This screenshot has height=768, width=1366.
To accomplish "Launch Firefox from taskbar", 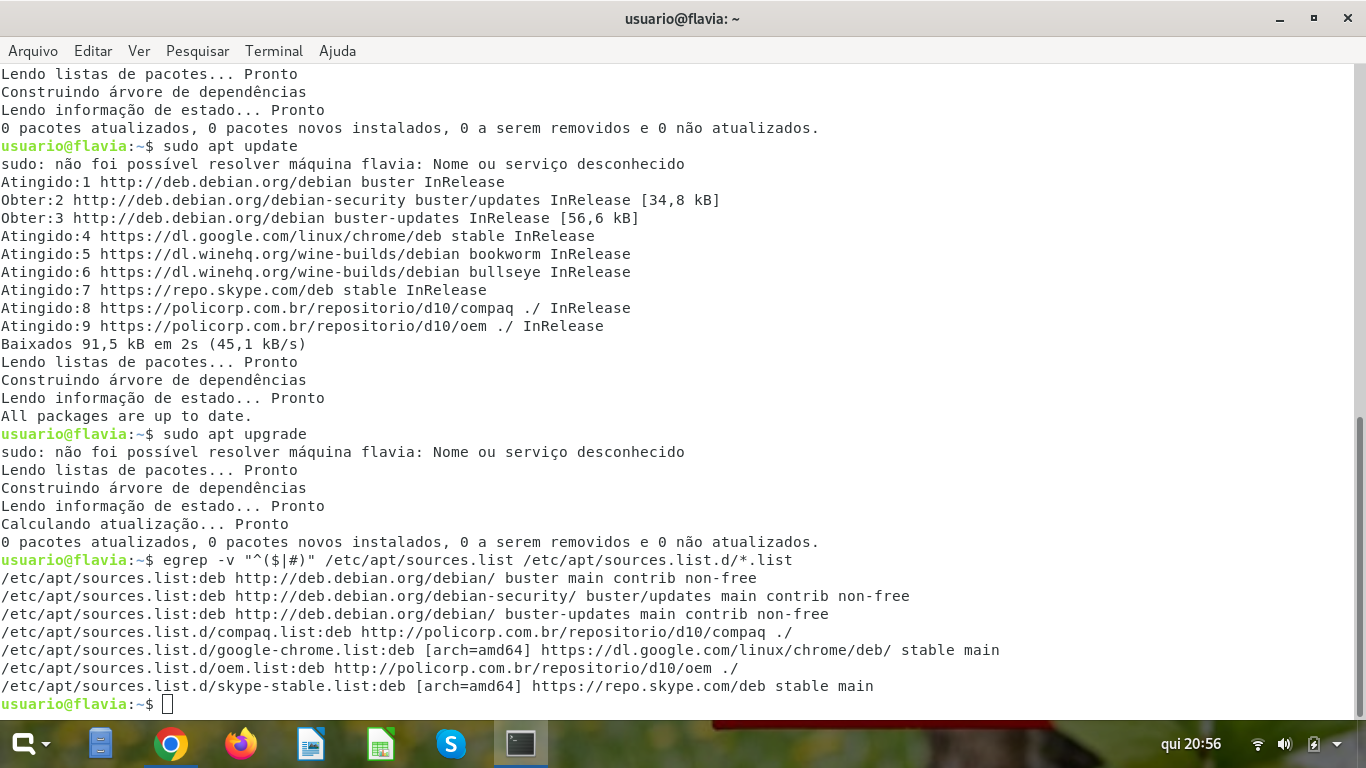I will (x=241, y=744).
